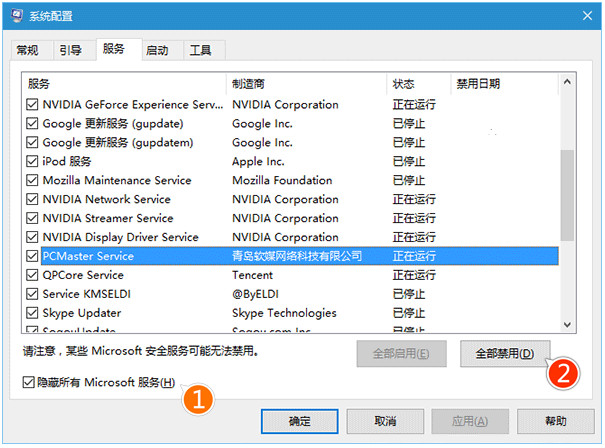Uncheck the PCMaster Service checkbox
The width and height of the screenshot is (605, 448).
tap(33, 257)
